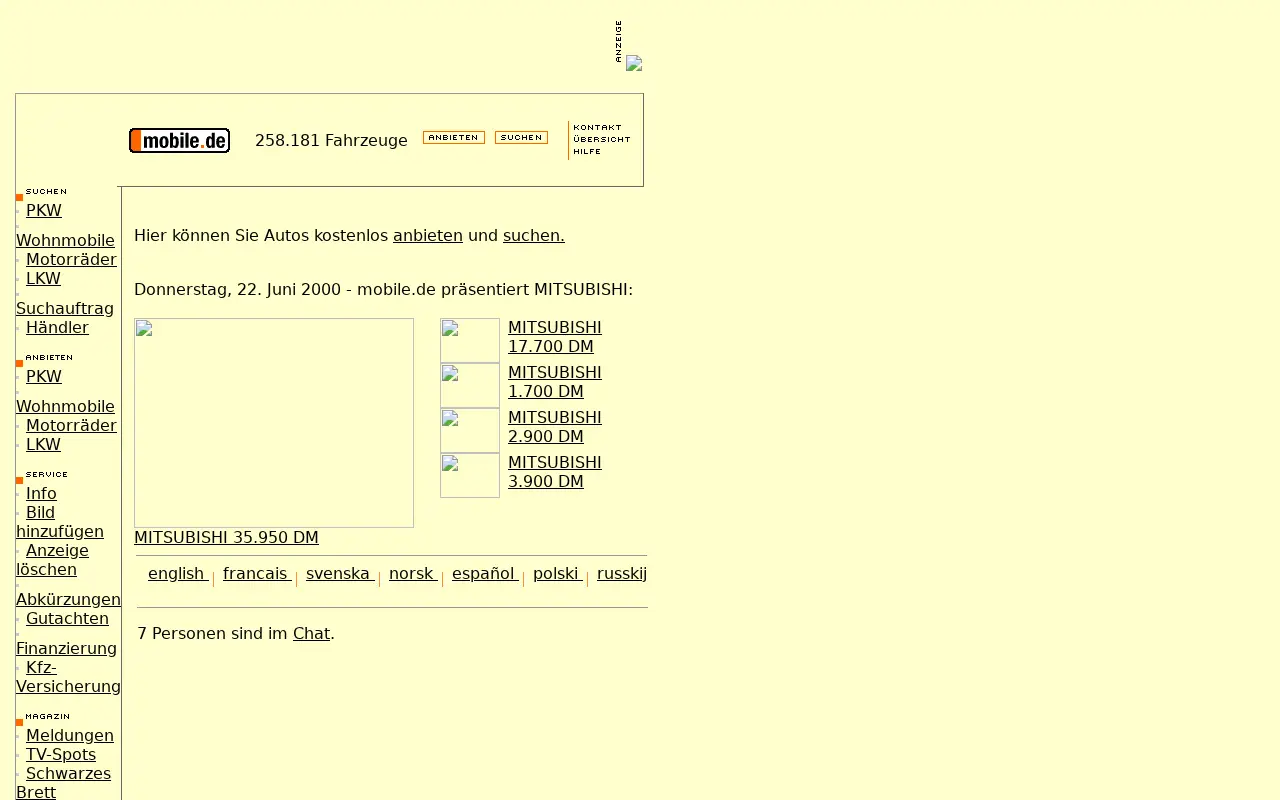Viewport: 1280px width, 800px height.
Task: Open Kfz-Versicherung in the sidebar
Action: (x=68, y=677)
